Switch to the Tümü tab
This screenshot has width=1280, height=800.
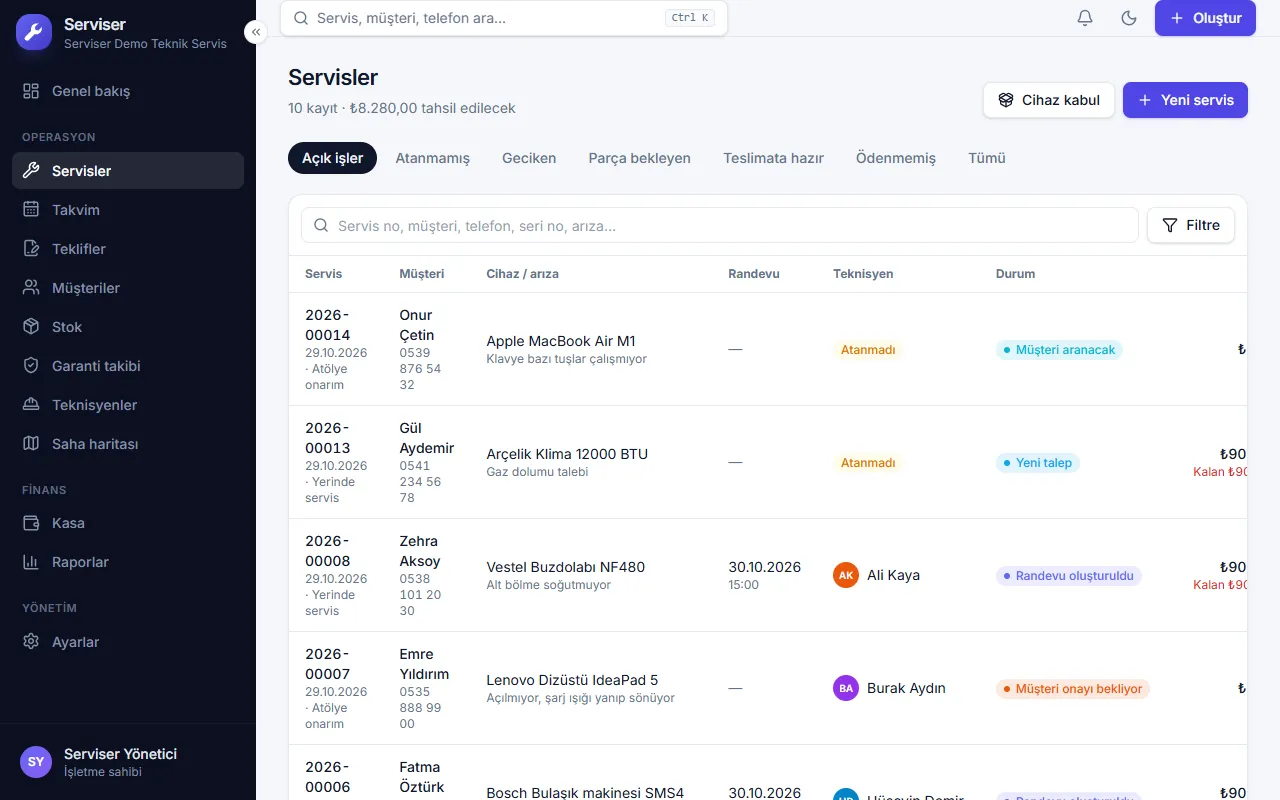click(987, 158)
